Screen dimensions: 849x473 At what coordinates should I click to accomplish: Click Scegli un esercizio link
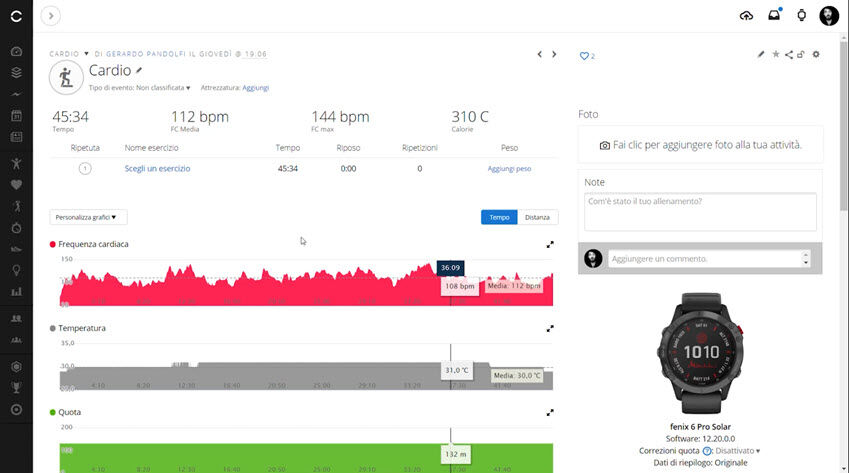point(157,169)
